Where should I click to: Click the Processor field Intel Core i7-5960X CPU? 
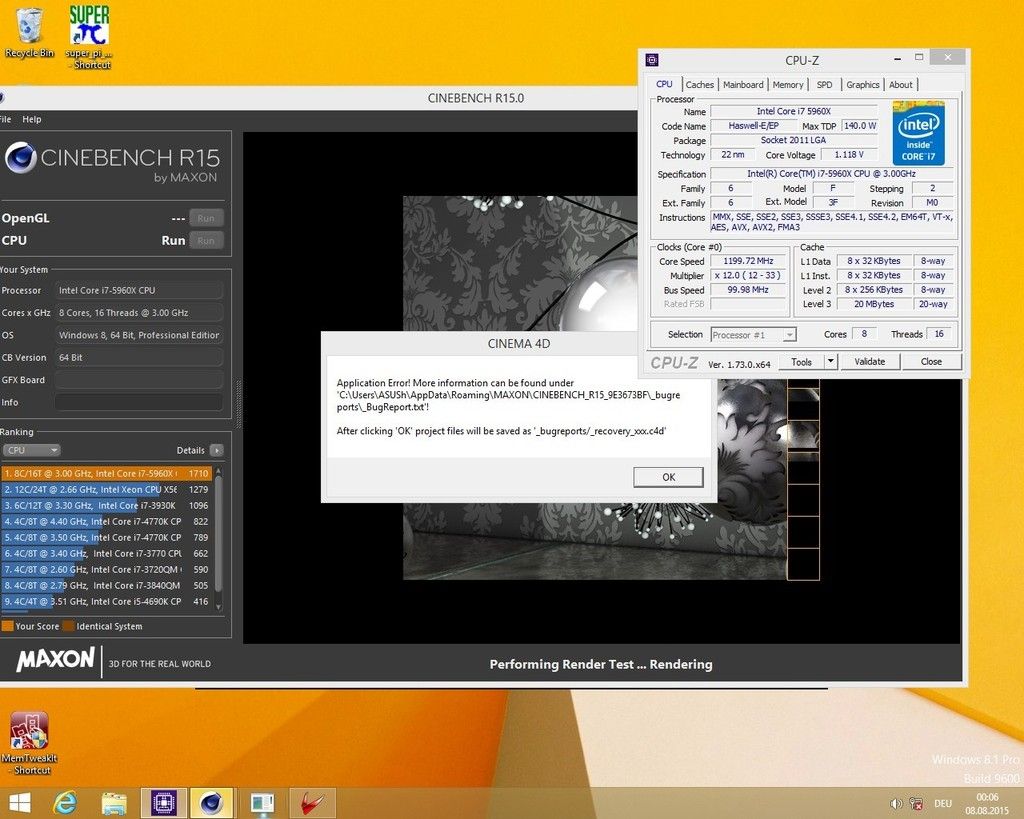(138, 290)
